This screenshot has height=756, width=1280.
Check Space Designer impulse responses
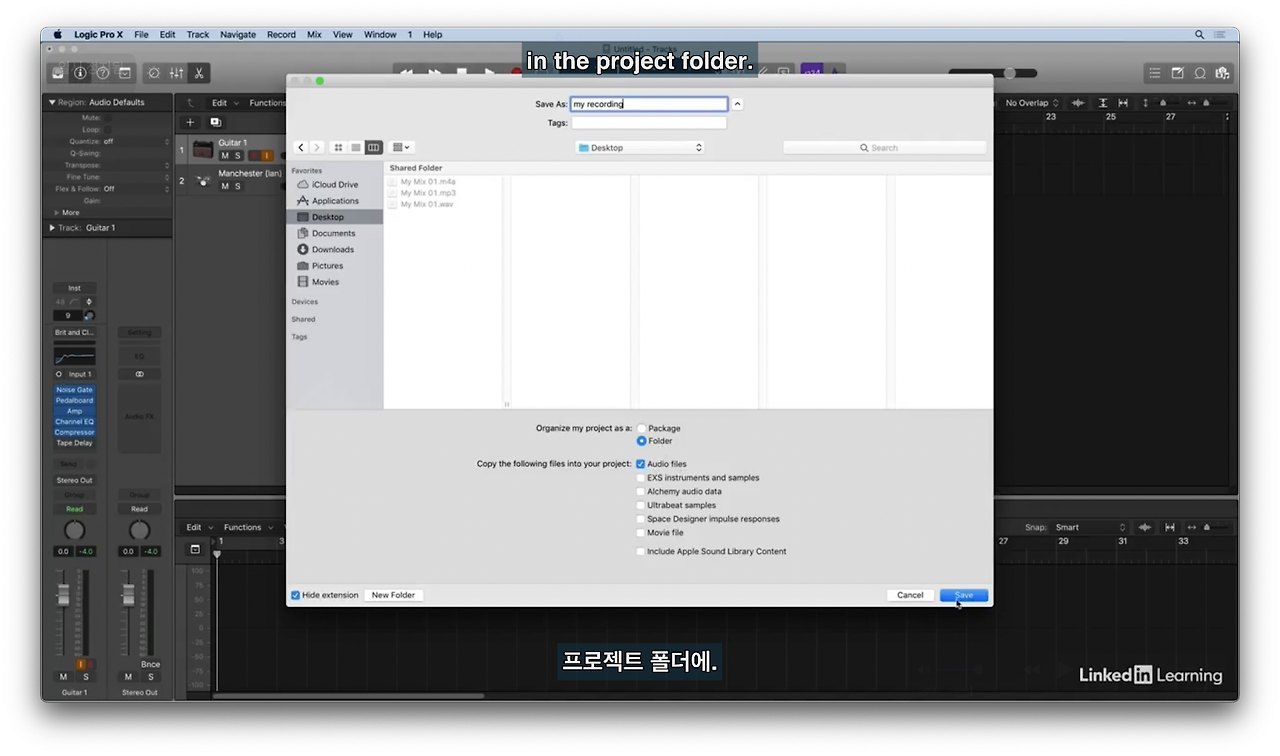[641, 519]
